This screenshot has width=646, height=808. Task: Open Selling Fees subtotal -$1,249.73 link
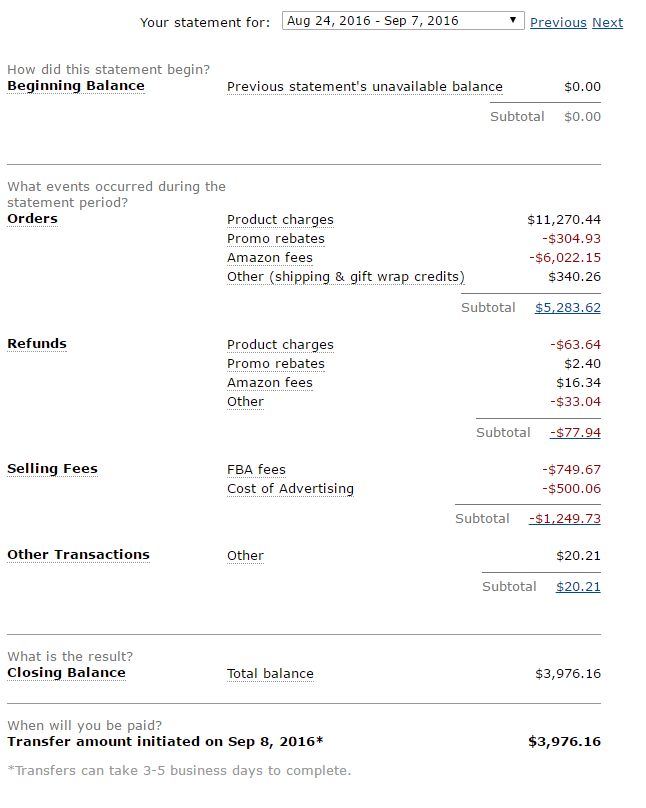[565, 519]
